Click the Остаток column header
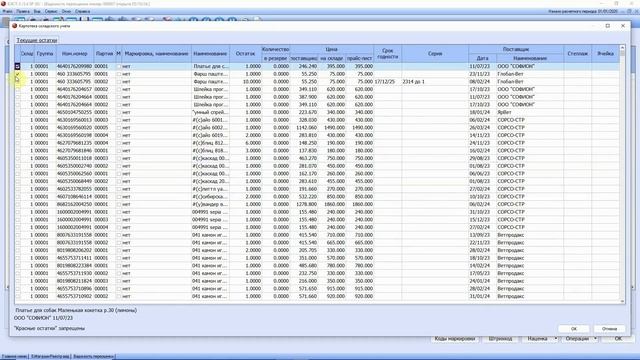 tap(245, 53)
